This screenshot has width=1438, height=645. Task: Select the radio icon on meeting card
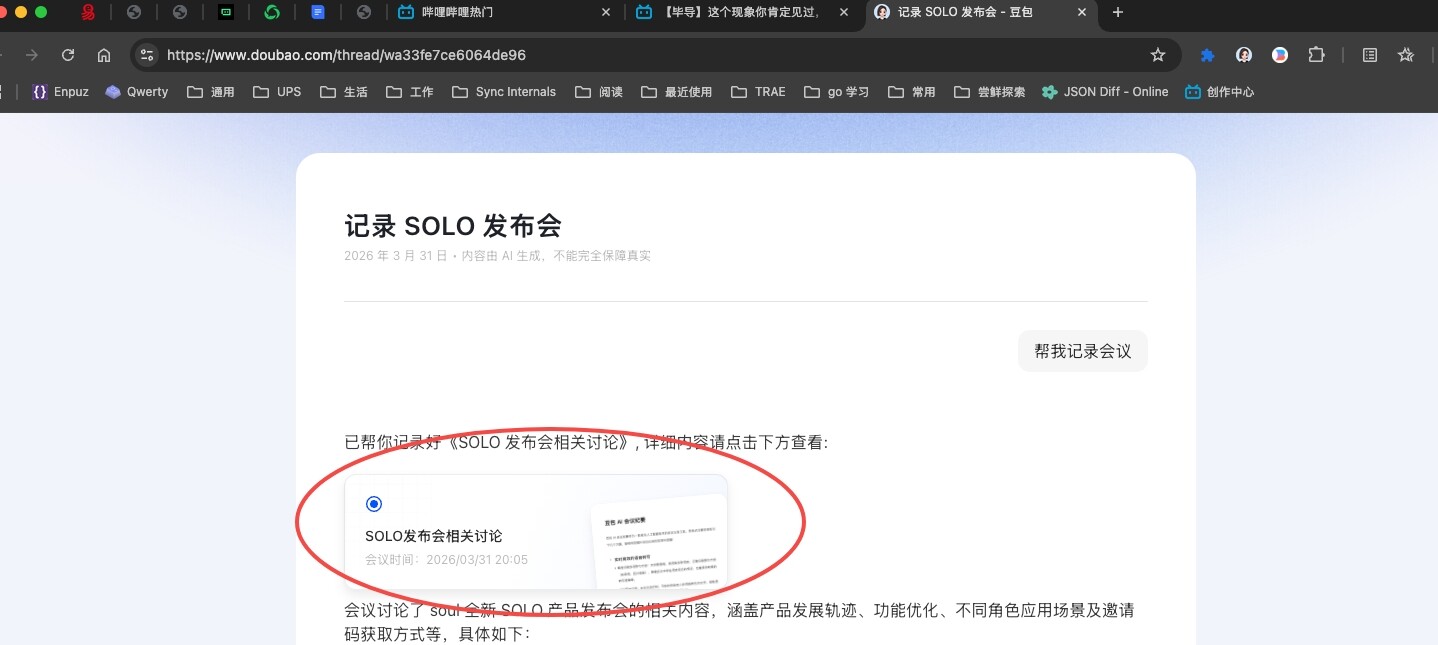[374, 504]
